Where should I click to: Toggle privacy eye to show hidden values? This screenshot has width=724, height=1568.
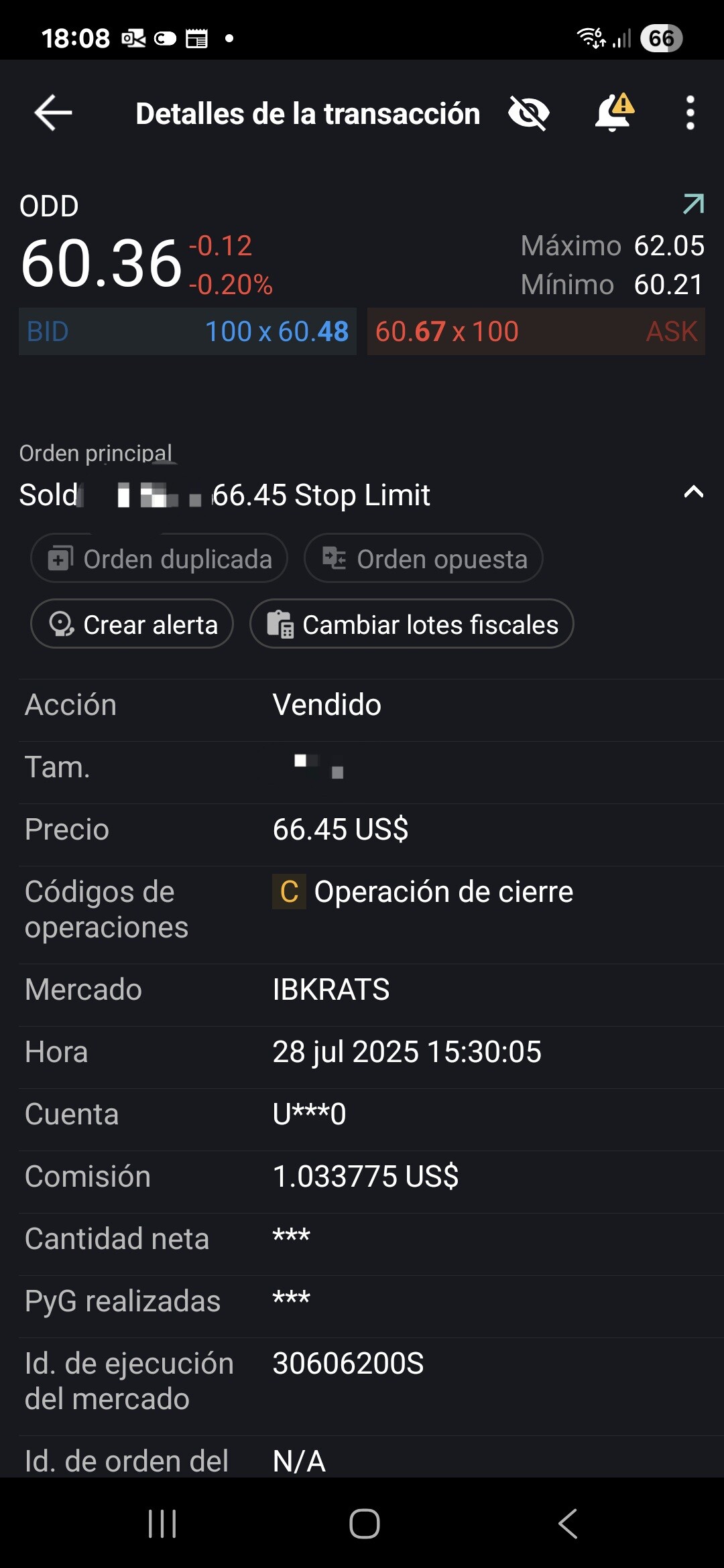tap(529, 113)
